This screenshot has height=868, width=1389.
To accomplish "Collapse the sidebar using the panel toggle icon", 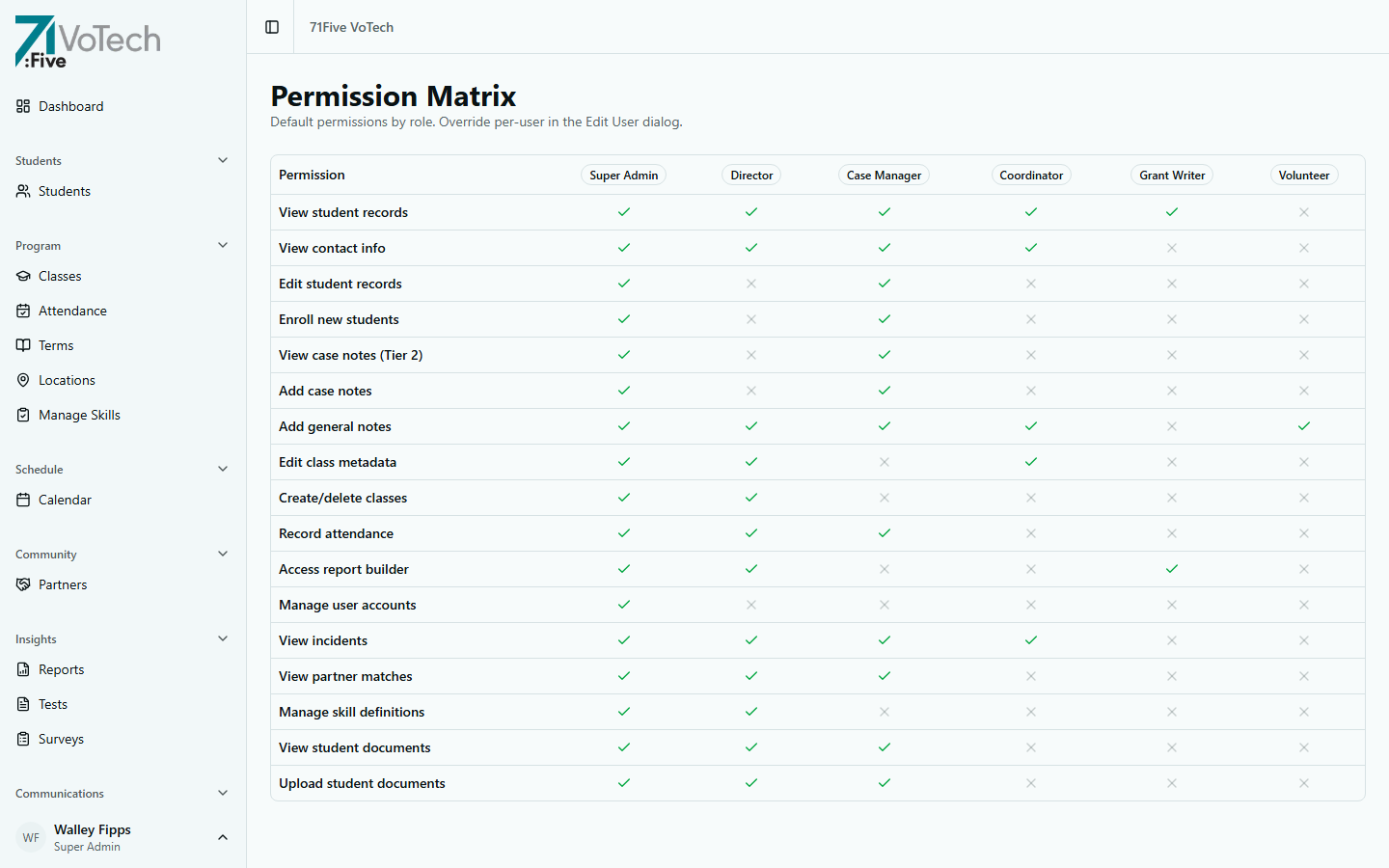I will [x=270, y=27].
